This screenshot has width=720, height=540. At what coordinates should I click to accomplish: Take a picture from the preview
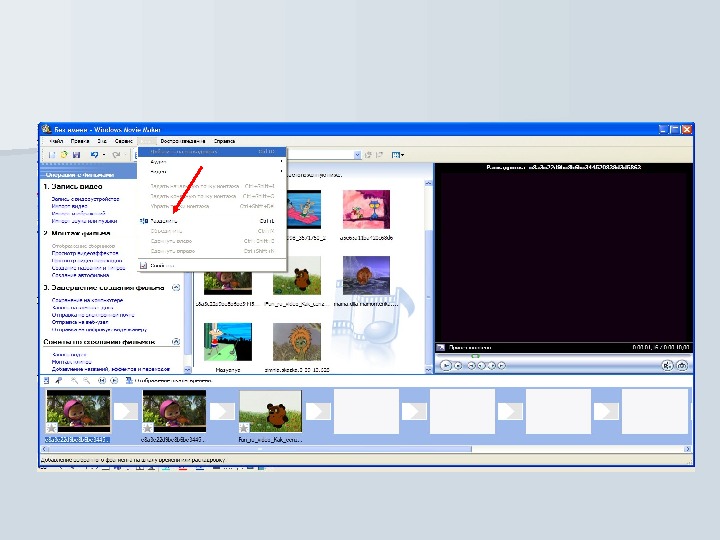point(682,366)
